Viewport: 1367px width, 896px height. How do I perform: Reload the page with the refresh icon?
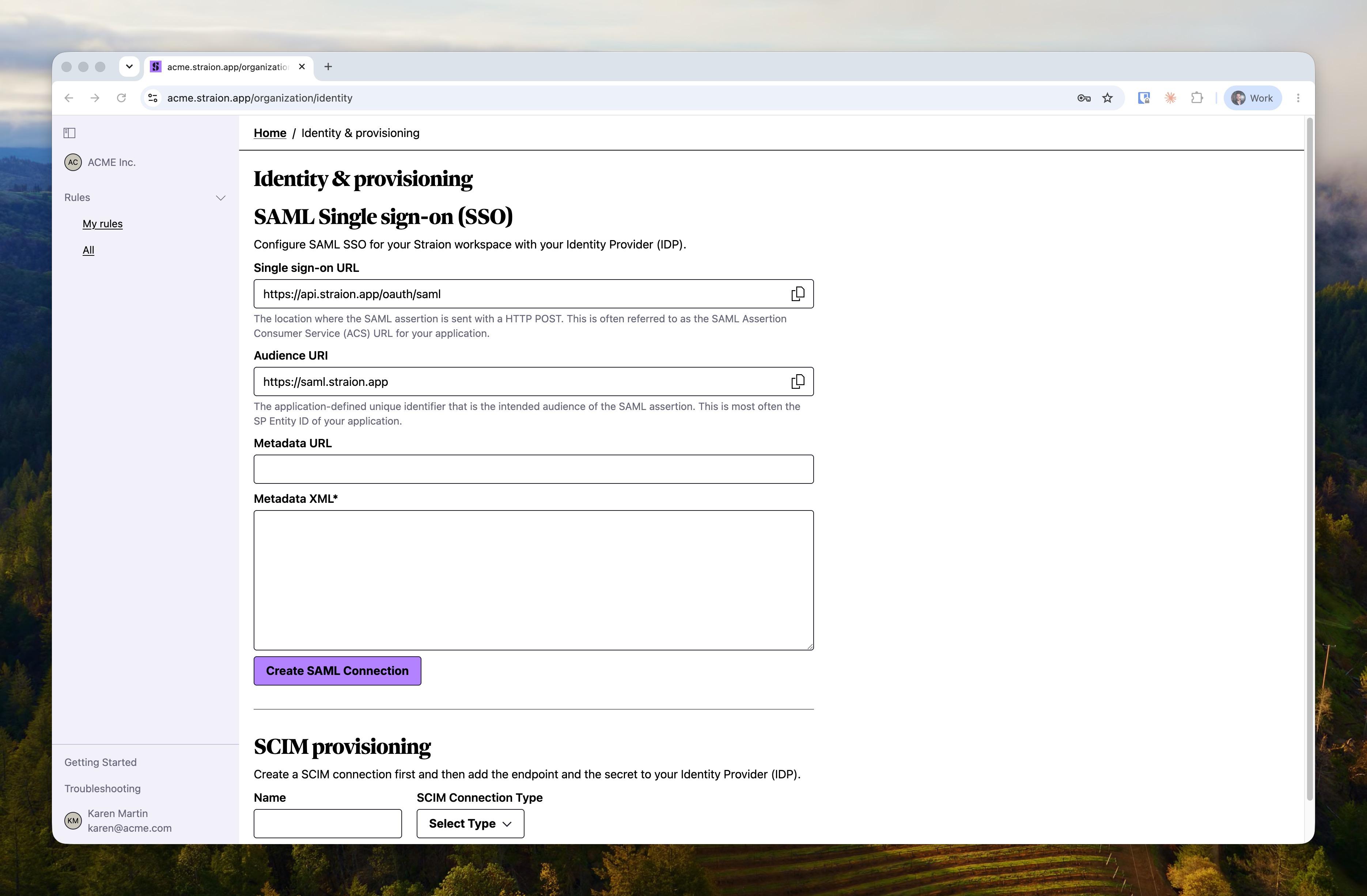pyautogui.click(x=121, y=98)
